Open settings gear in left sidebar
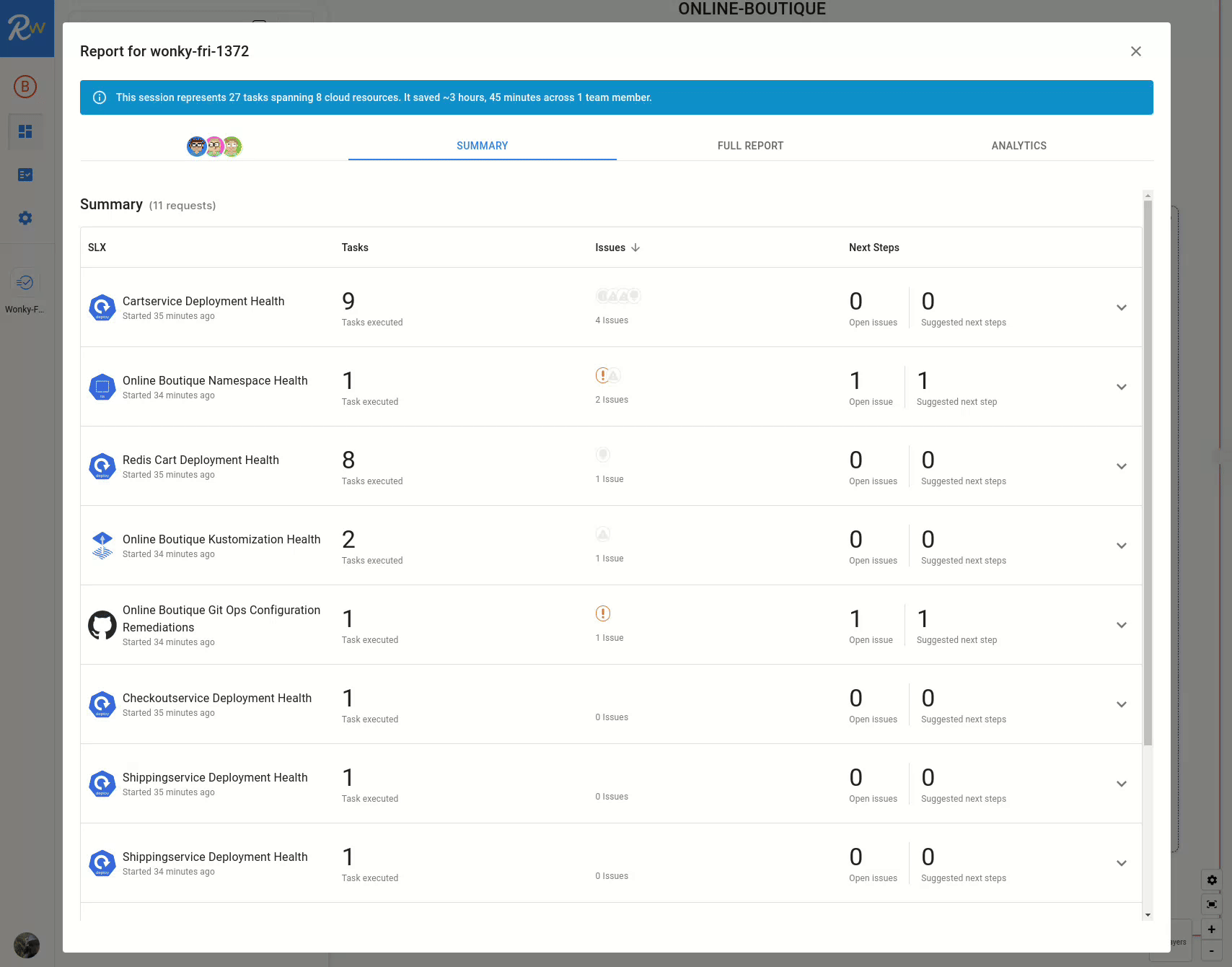This screenshot has height=967, width=1232. 25,218
